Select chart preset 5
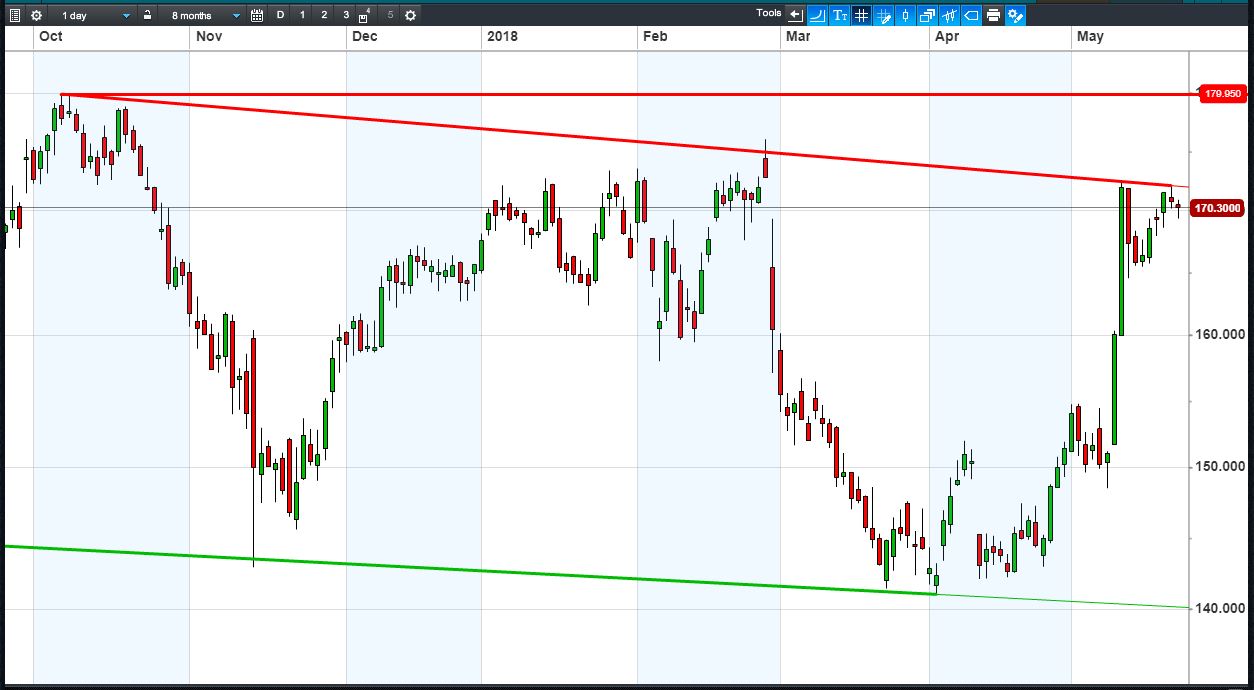1254x690 pixels. coord(390,15)
